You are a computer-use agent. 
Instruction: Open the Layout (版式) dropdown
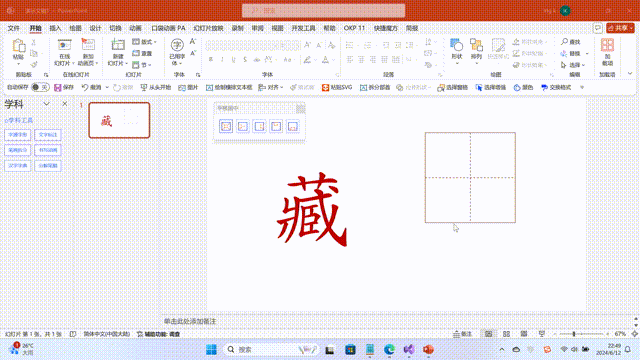[x=144, y=42]
